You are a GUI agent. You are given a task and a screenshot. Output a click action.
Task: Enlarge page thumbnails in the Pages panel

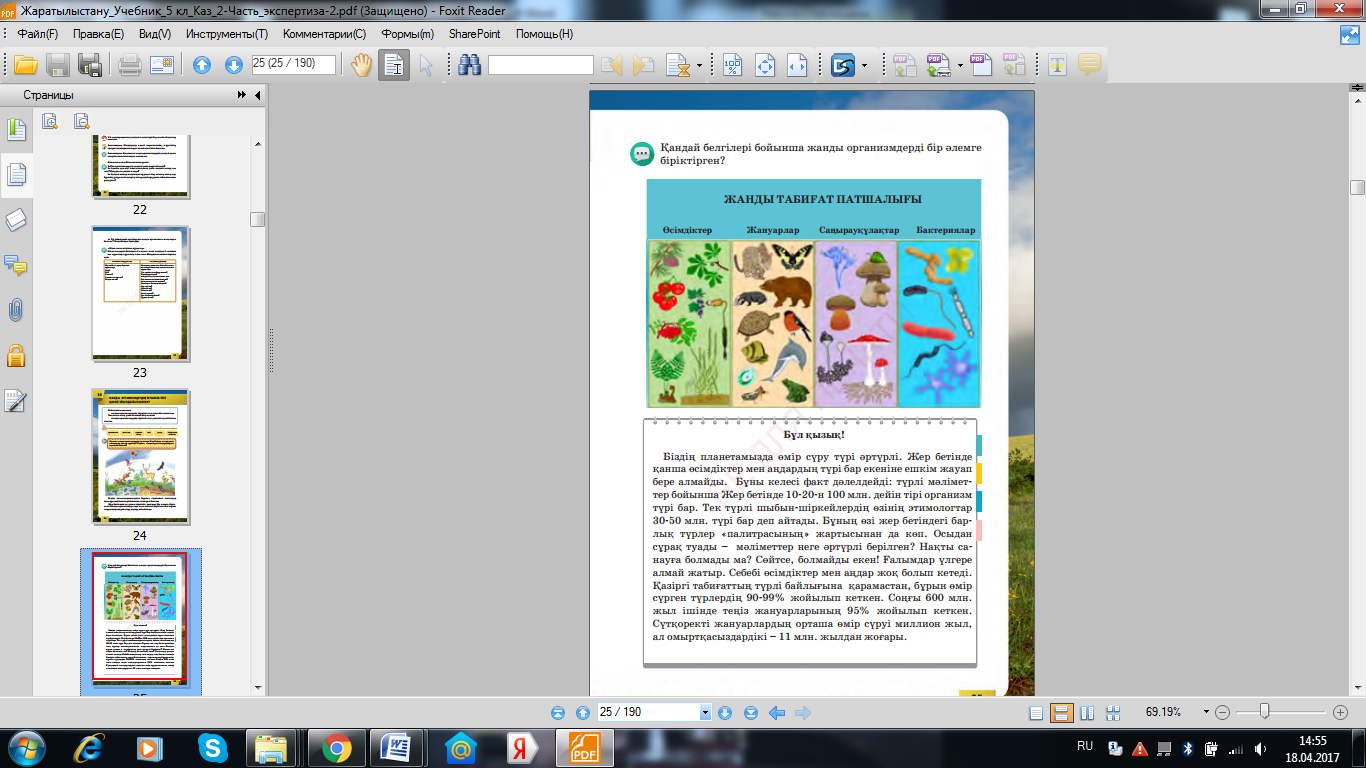(50, 122)
